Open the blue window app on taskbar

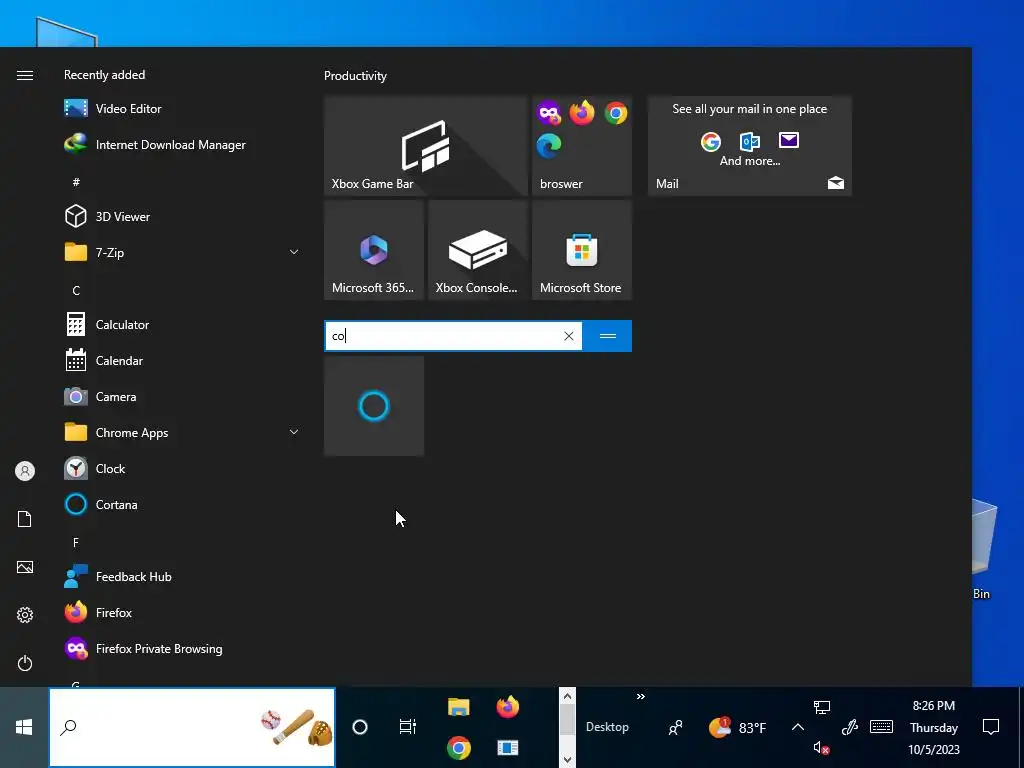tap(507, 748)
